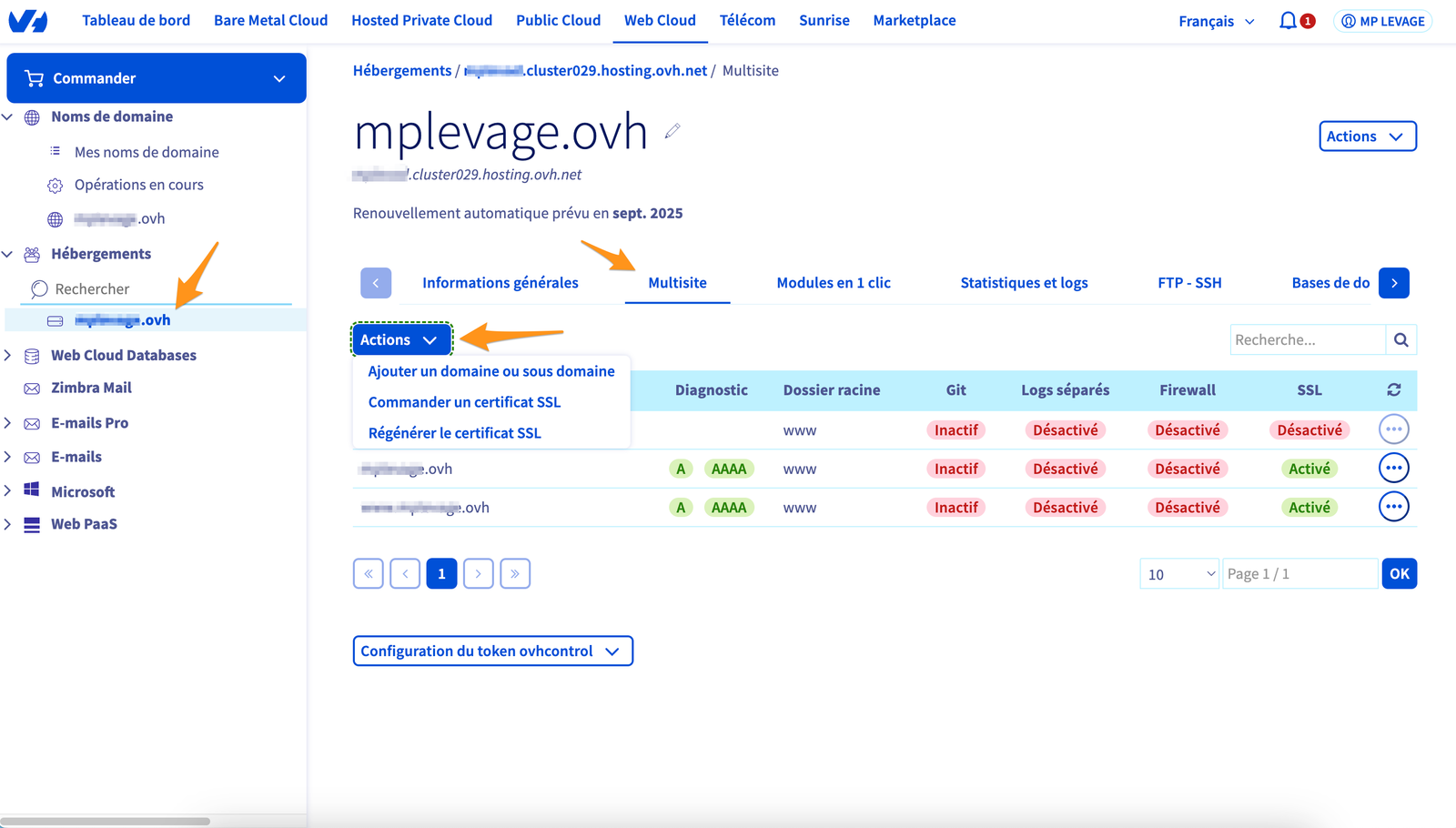Viewport: 1456px width, 828px height.
Task: Select Commander un certificat SSL
Action: [x=464, y=402]
